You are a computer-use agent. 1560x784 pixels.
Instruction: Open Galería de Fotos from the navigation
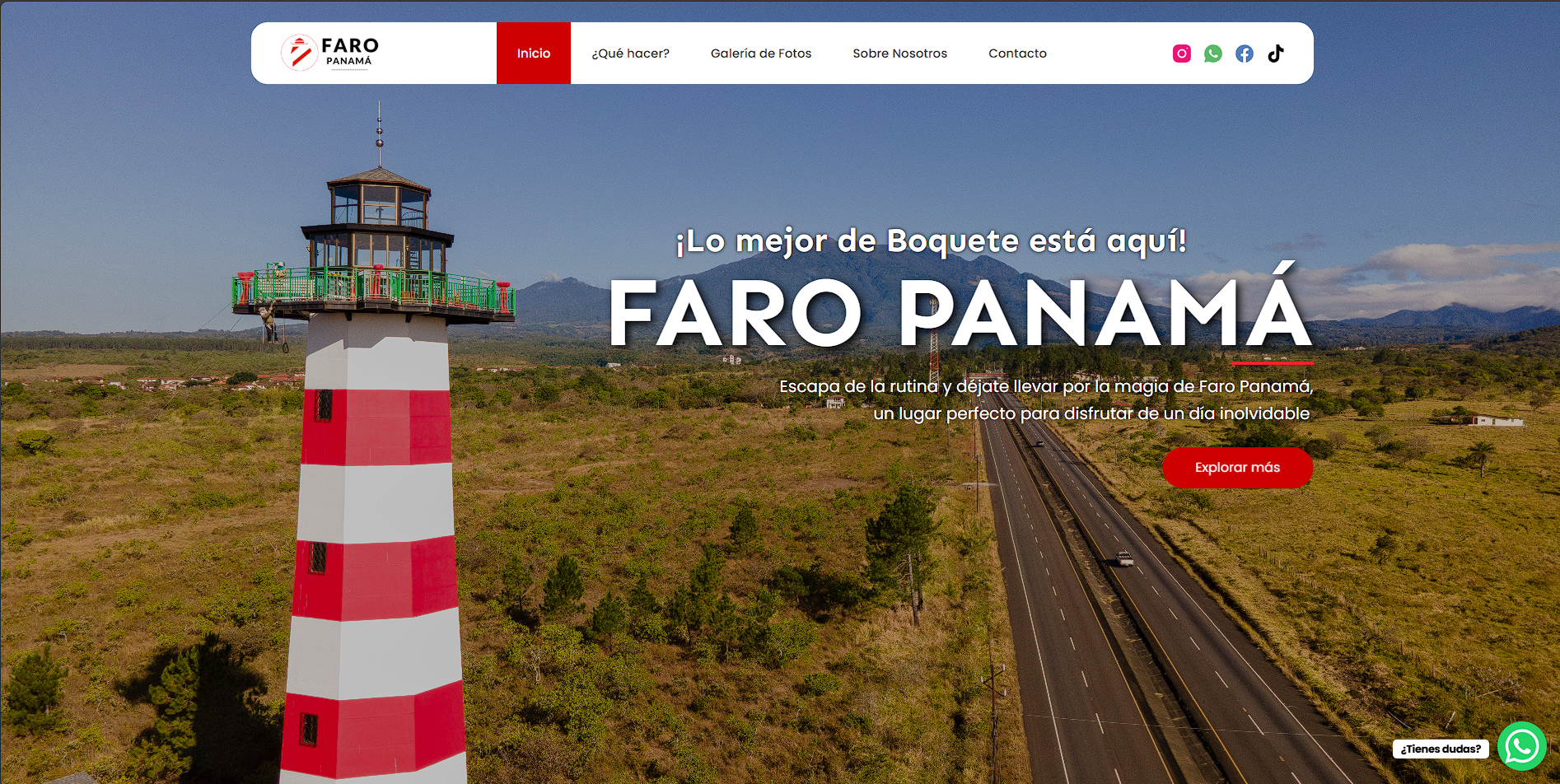tap(761, 54)
